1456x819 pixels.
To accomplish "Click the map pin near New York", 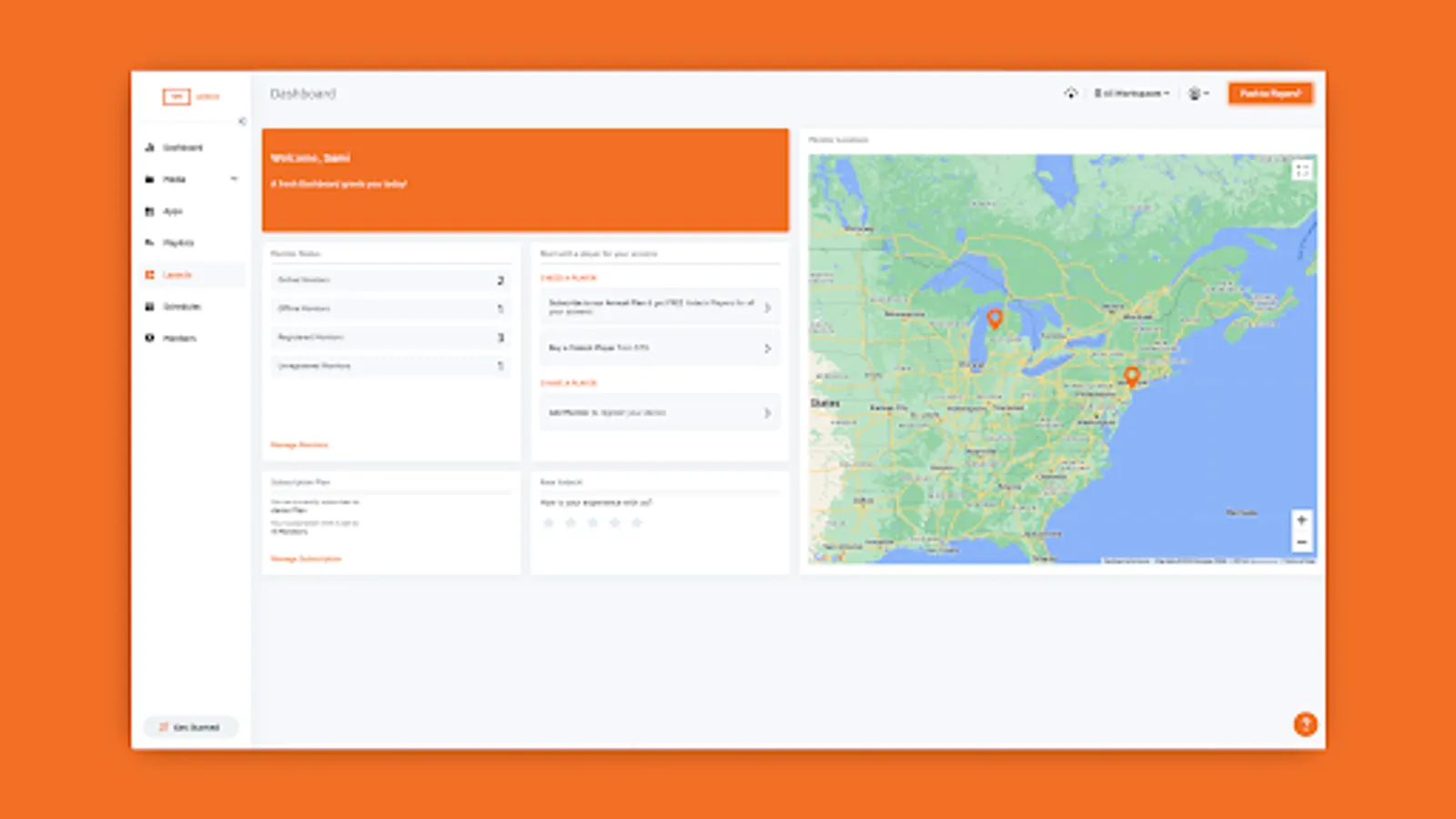I will [1132, 377].
